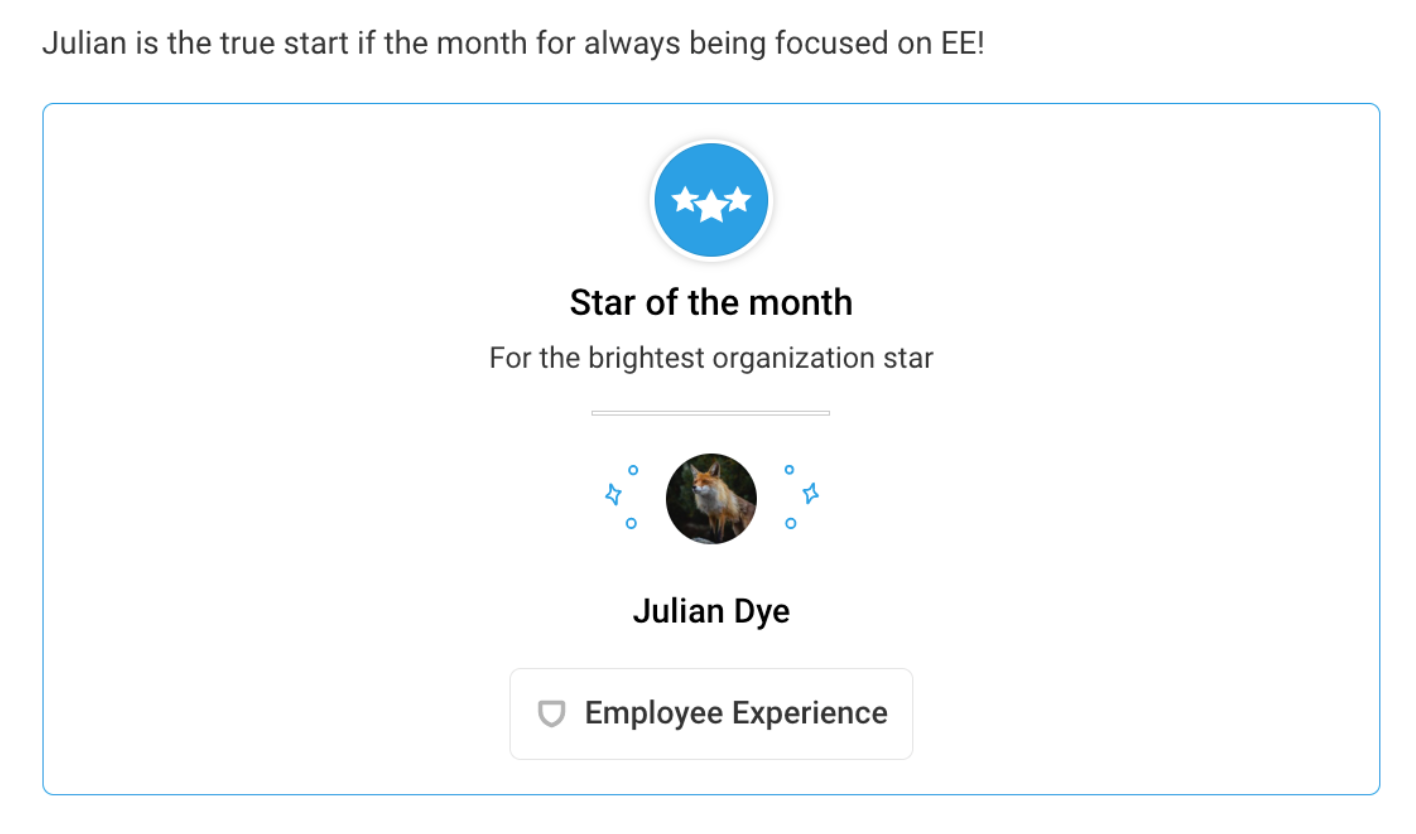
Task: Open the fox profile picture
Action: point(711,498)
